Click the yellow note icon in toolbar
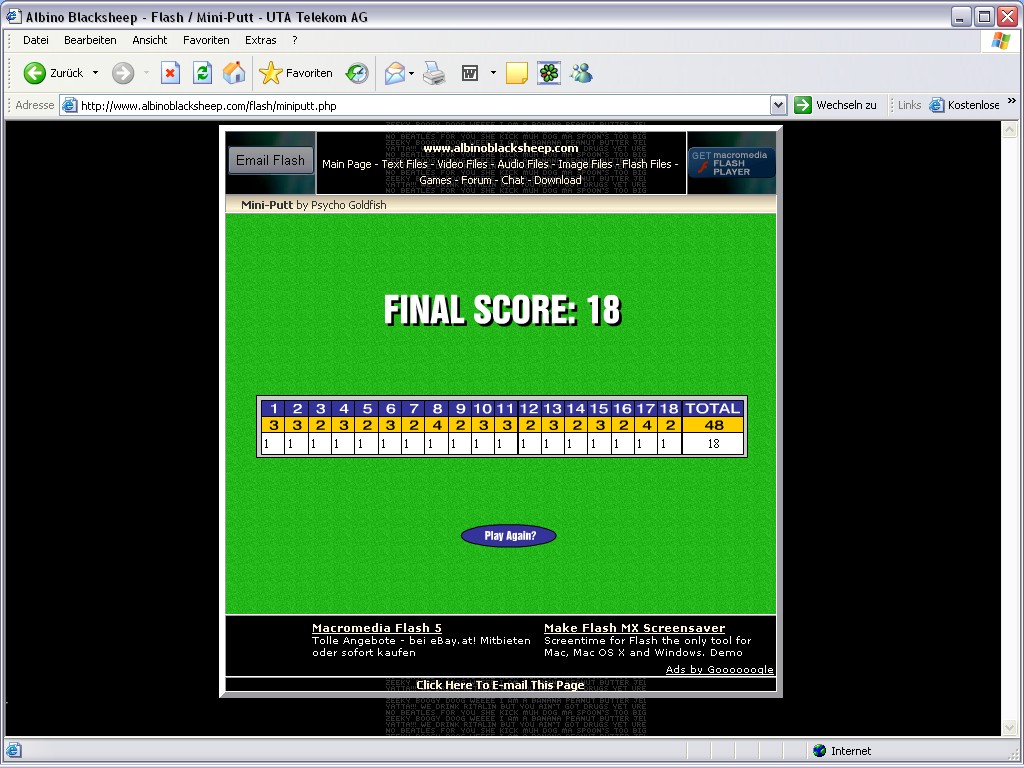 click(516, 73)
